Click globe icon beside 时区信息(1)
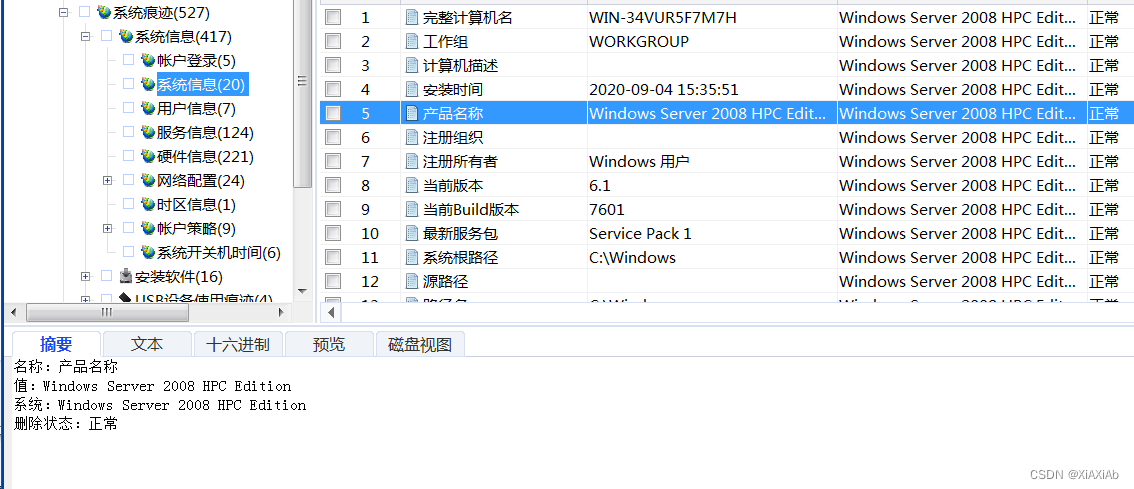 148,205
